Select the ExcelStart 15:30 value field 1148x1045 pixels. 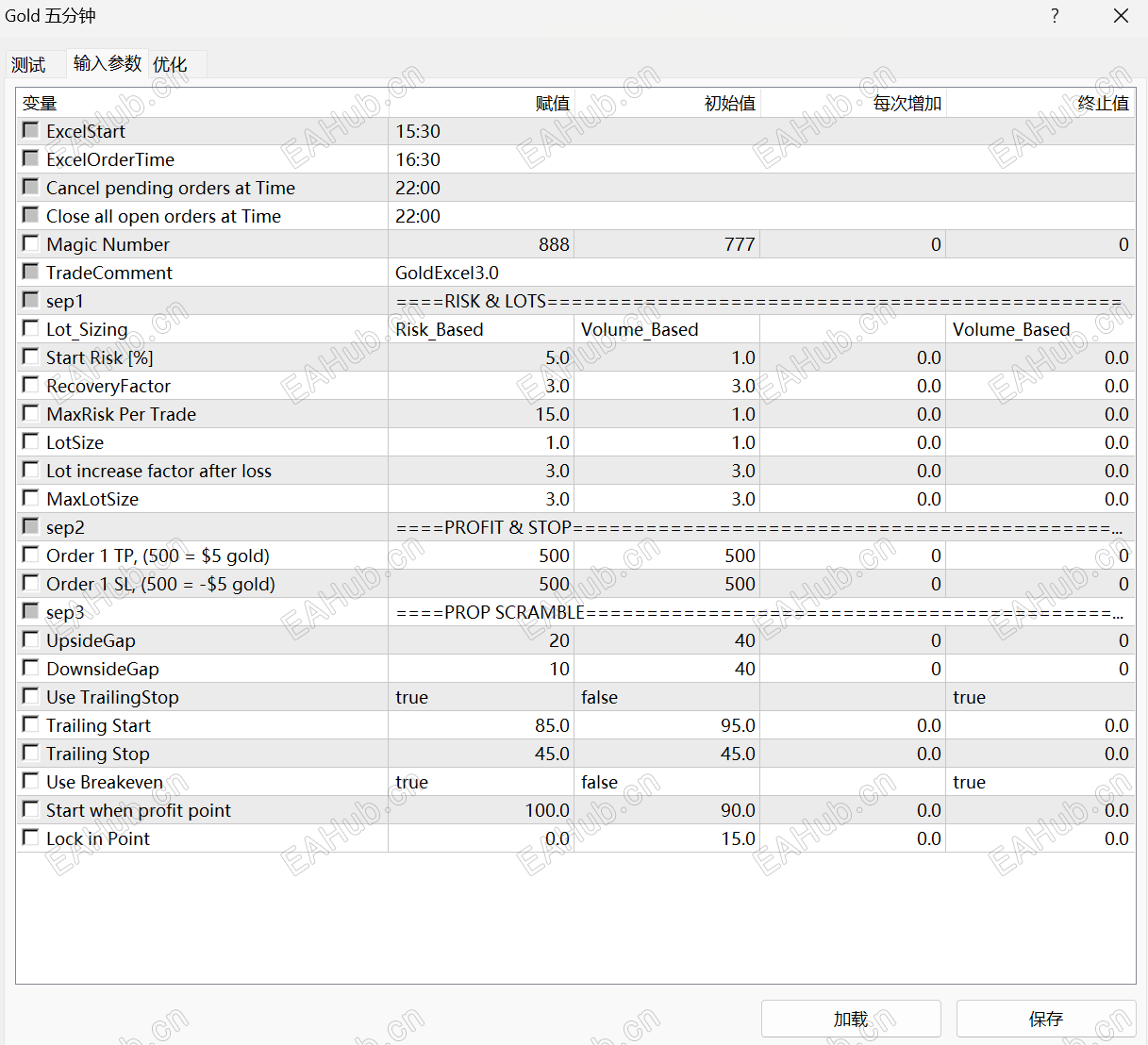(x=761, y=131)
